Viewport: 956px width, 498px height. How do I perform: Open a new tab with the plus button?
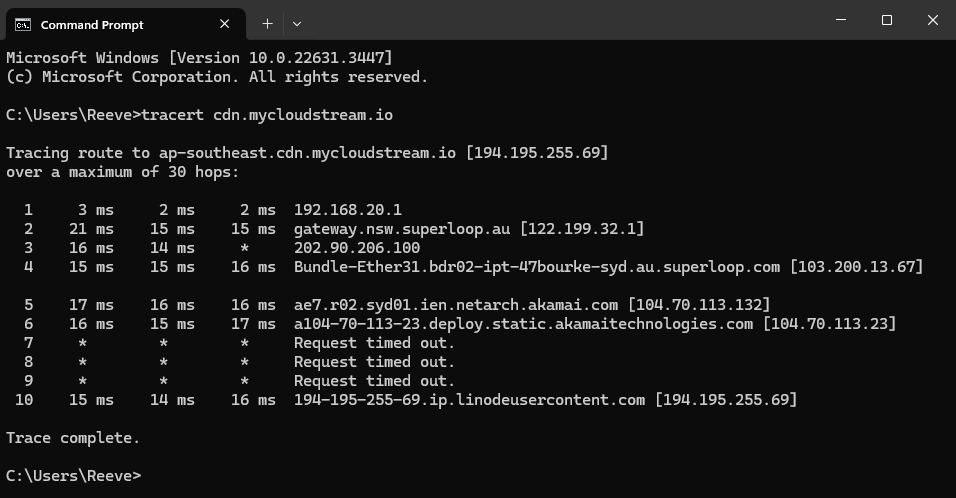pyautogui.click(x=267, y=24)
